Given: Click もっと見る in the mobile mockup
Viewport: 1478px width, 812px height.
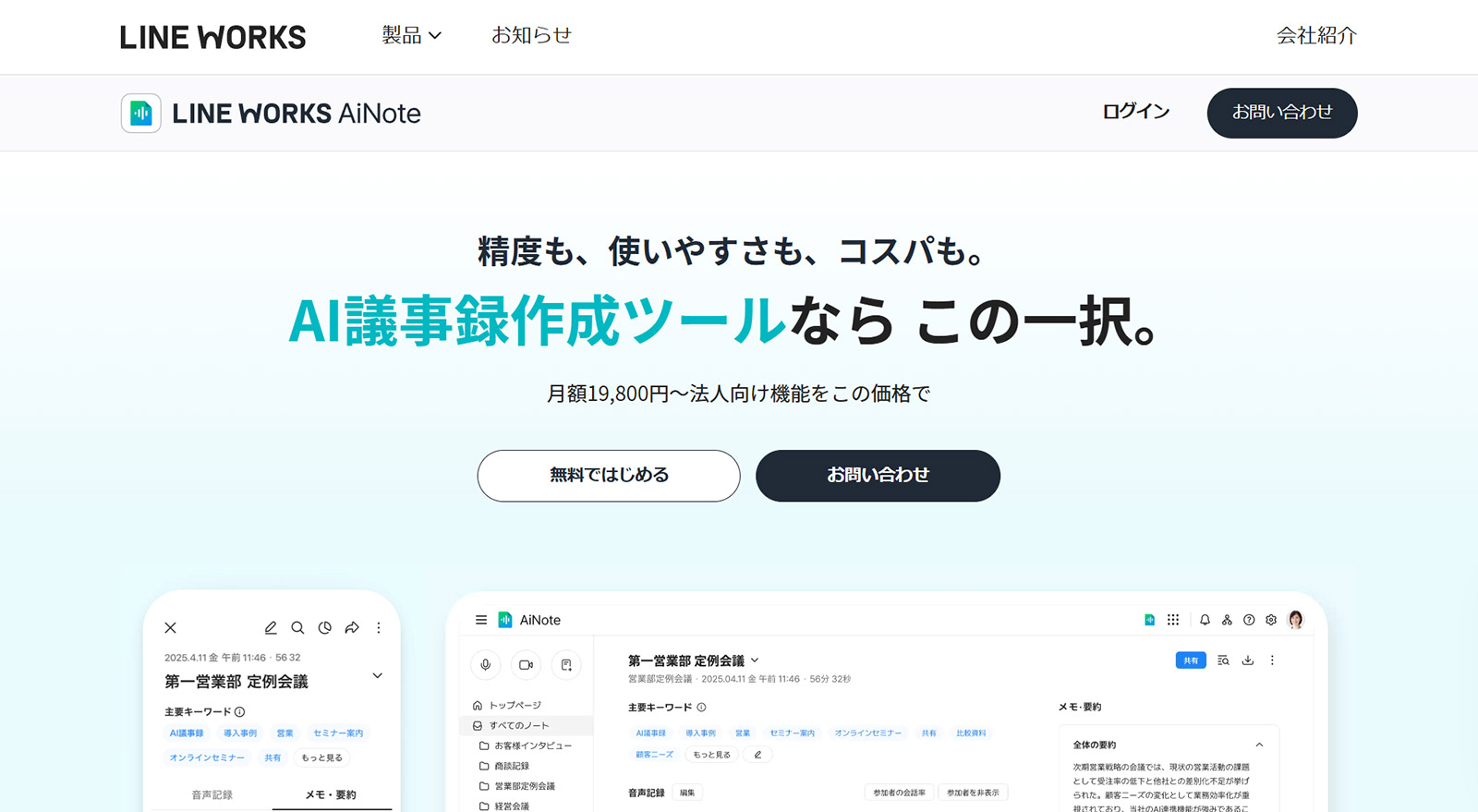Looking at the screenshot, I should click(x=321, y=757).
